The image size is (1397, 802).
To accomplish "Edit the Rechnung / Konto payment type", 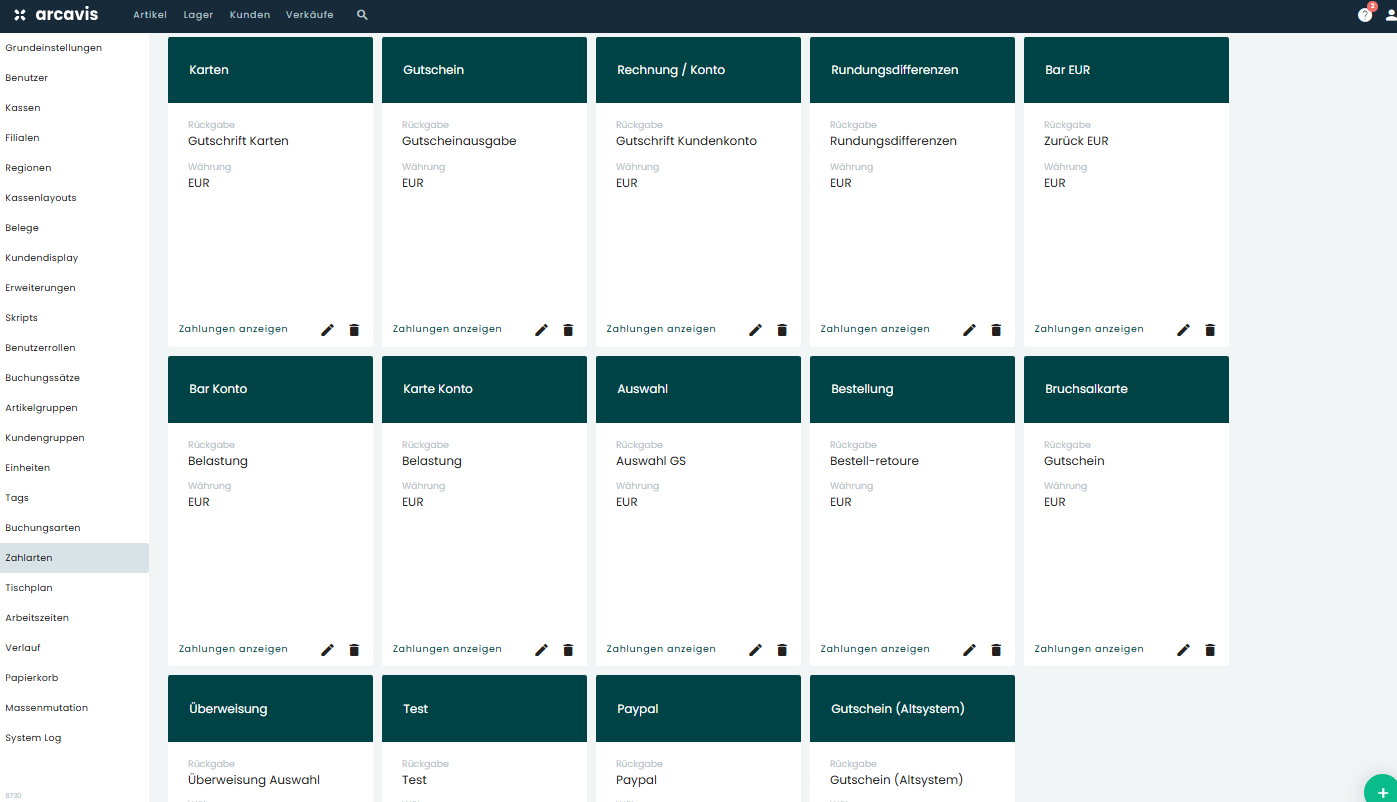I will click(x=755, y=330).
